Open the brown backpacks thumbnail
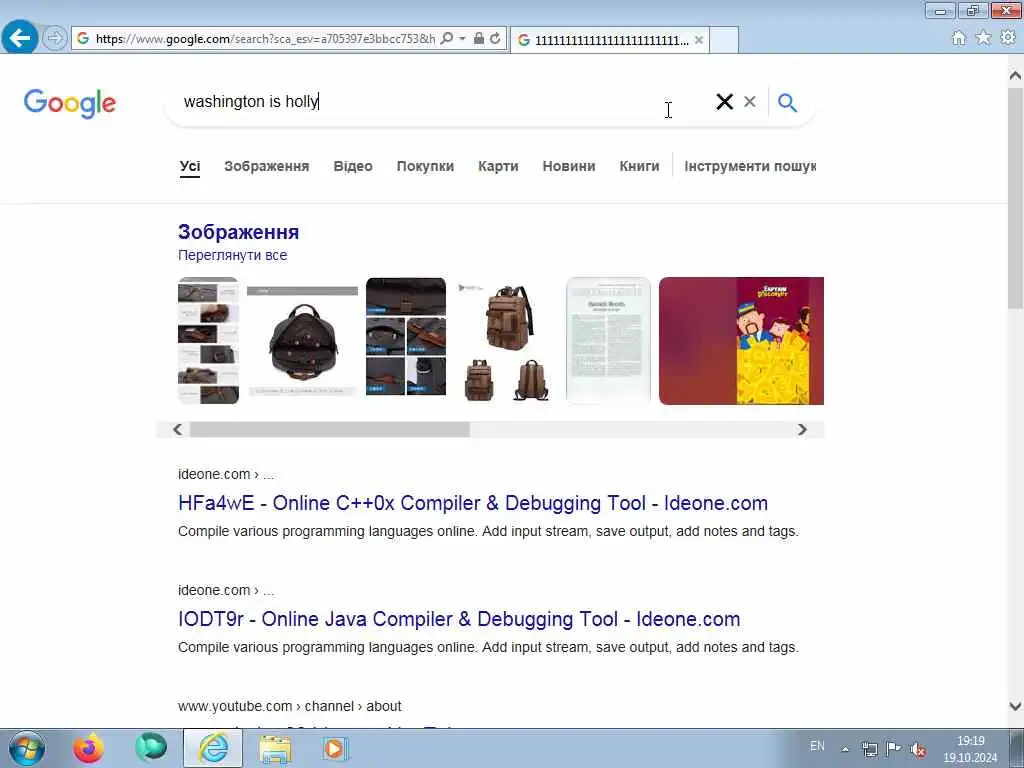 506,340
